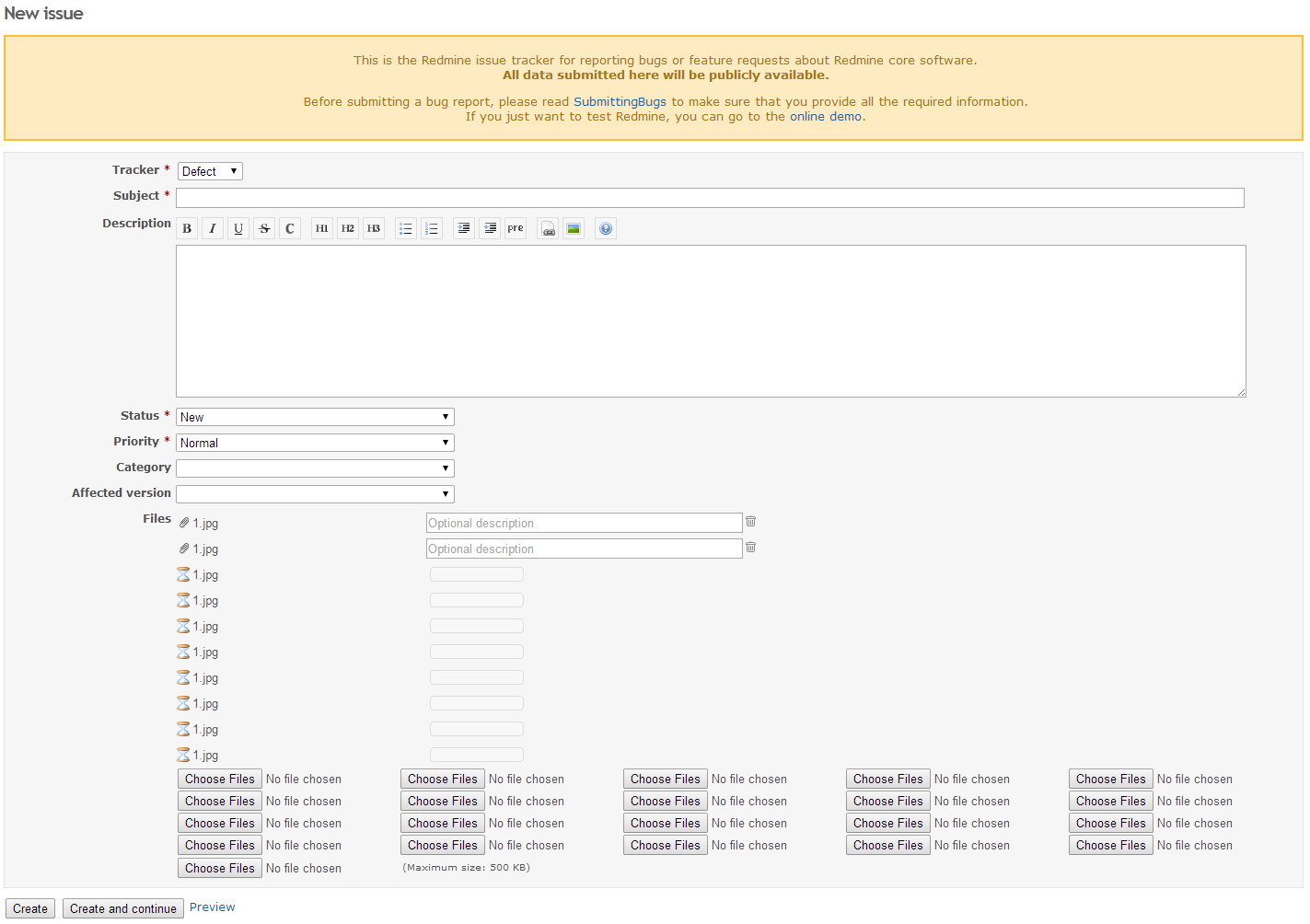1310x924 pixels.
Task: Click the 'New issue' page heading
Action: pos(43,14)
